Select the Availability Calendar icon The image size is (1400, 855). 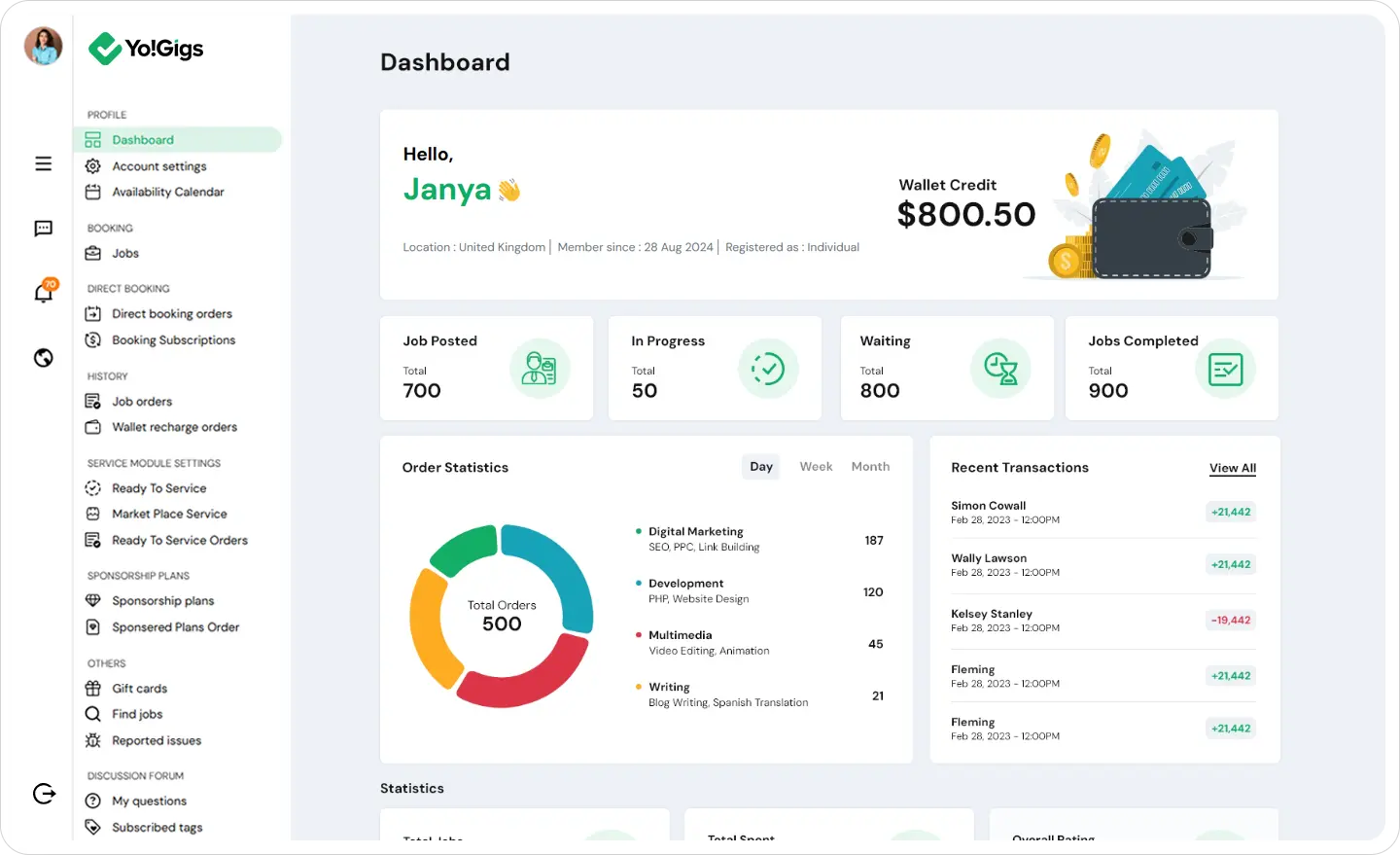pyautogui.click(x=92, y=192)
